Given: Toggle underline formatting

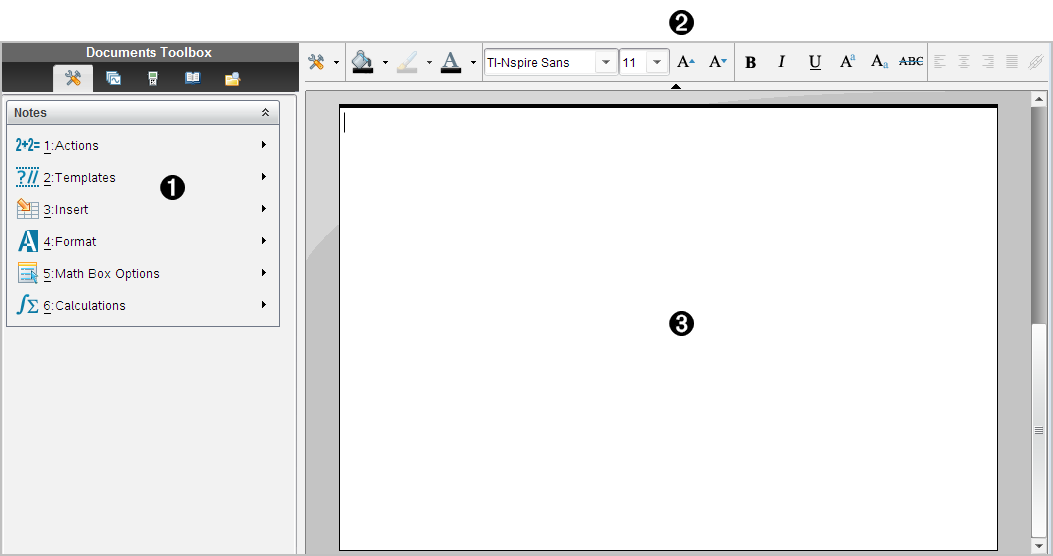Looking at the screenshot, I should 815,62.
